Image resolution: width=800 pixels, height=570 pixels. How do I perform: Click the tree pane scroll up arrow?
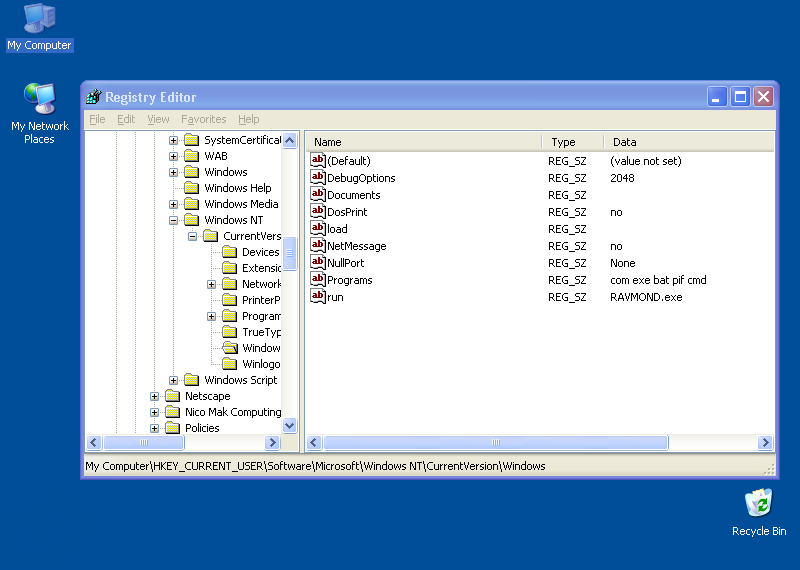[289, 140]
